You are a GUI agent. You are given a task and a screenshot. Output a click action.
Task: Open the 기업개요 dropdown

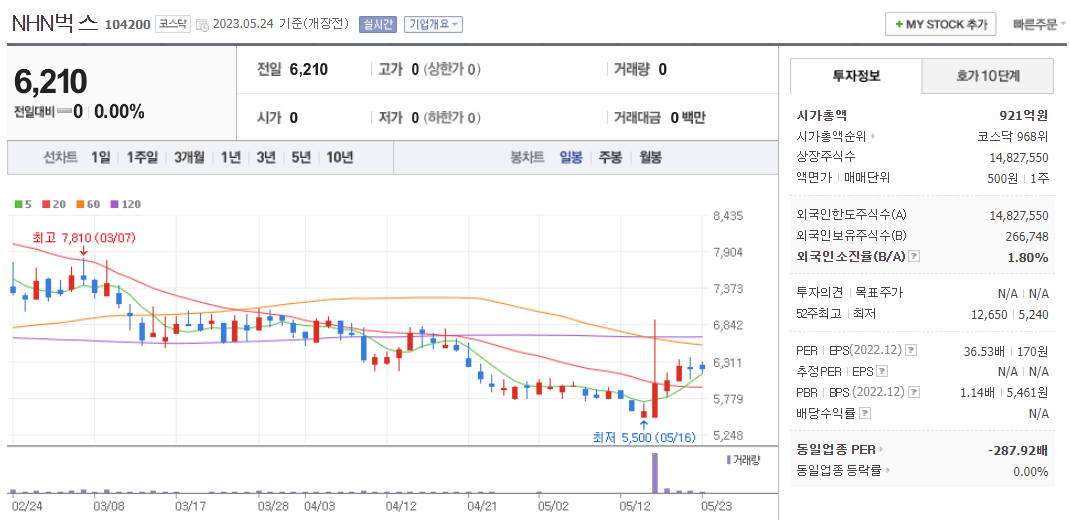coord(433,24)
